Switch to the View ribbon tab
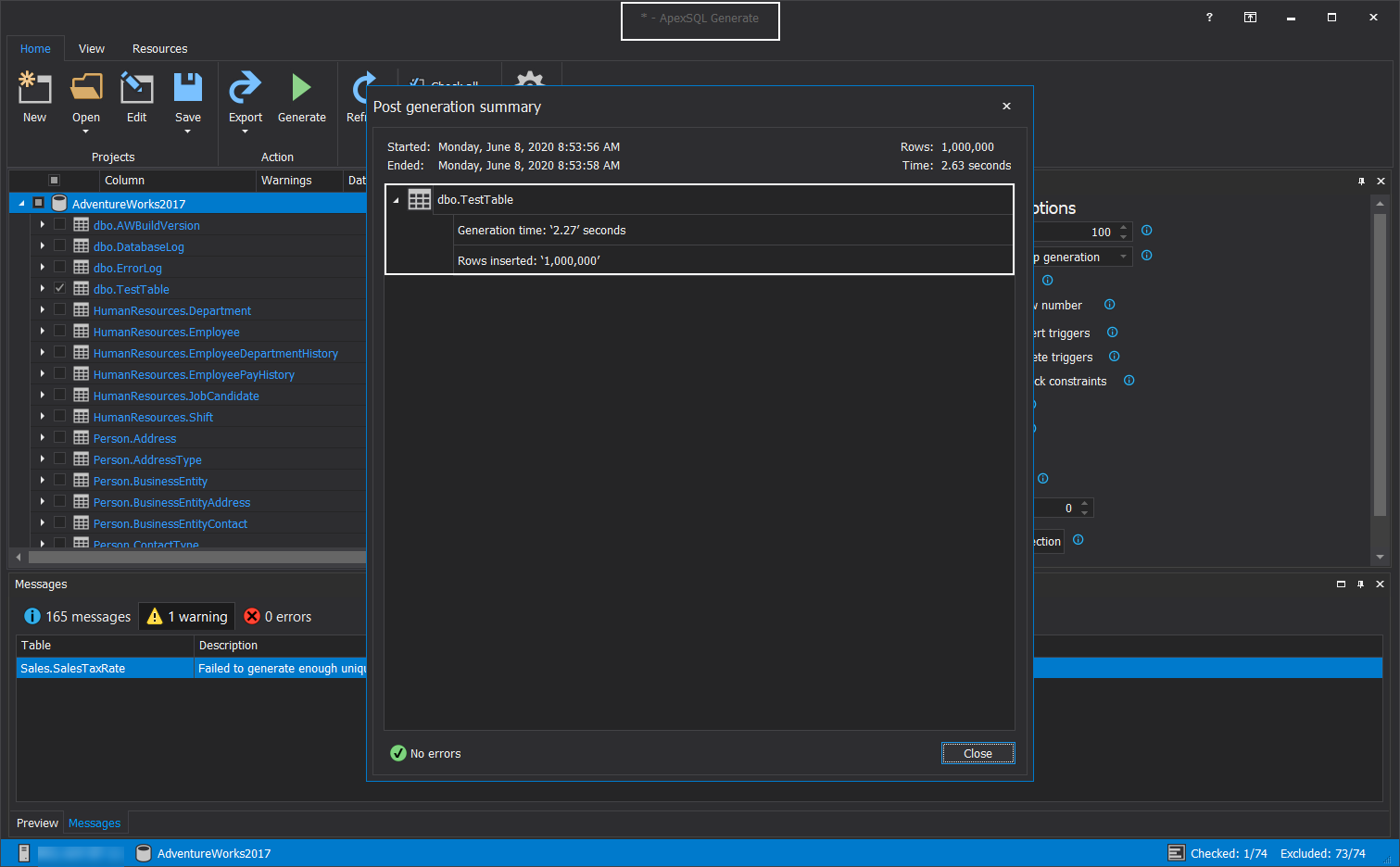Screen dimensions: 1400x867 pyautogui.click(x=92, y=49)
